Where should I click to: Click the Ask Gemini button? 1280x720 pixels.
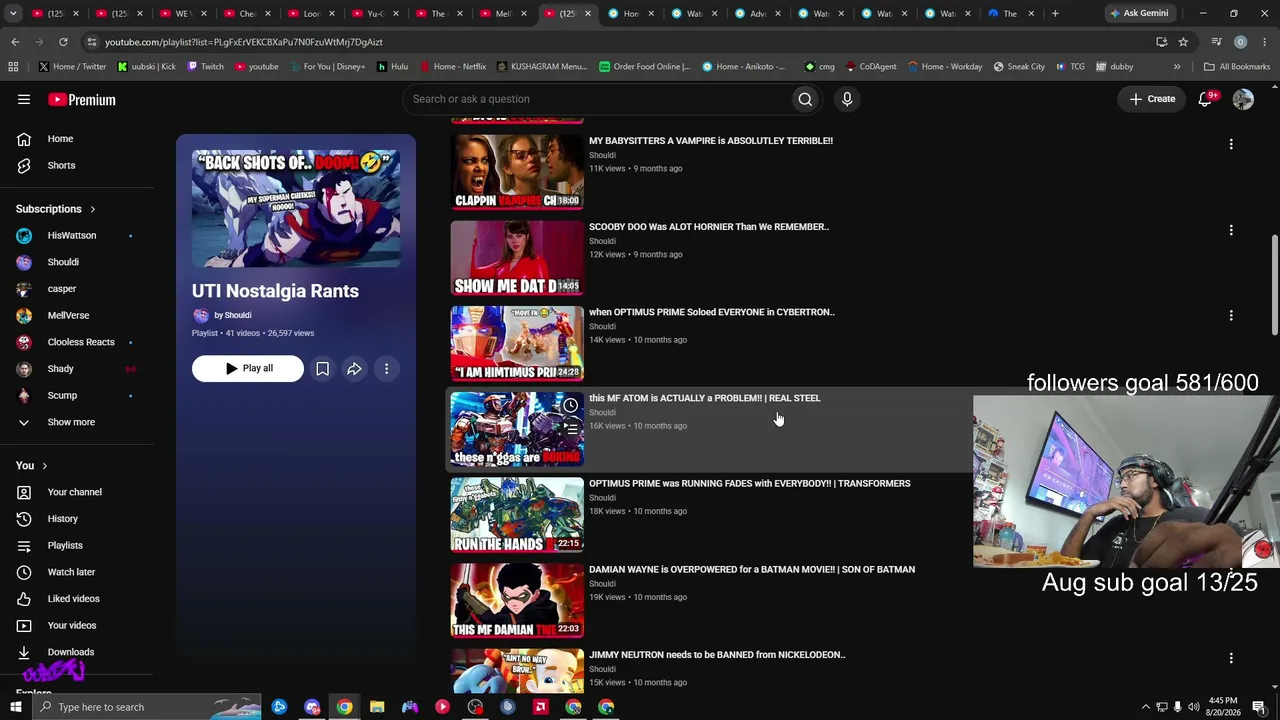(x=1138, y=14)
